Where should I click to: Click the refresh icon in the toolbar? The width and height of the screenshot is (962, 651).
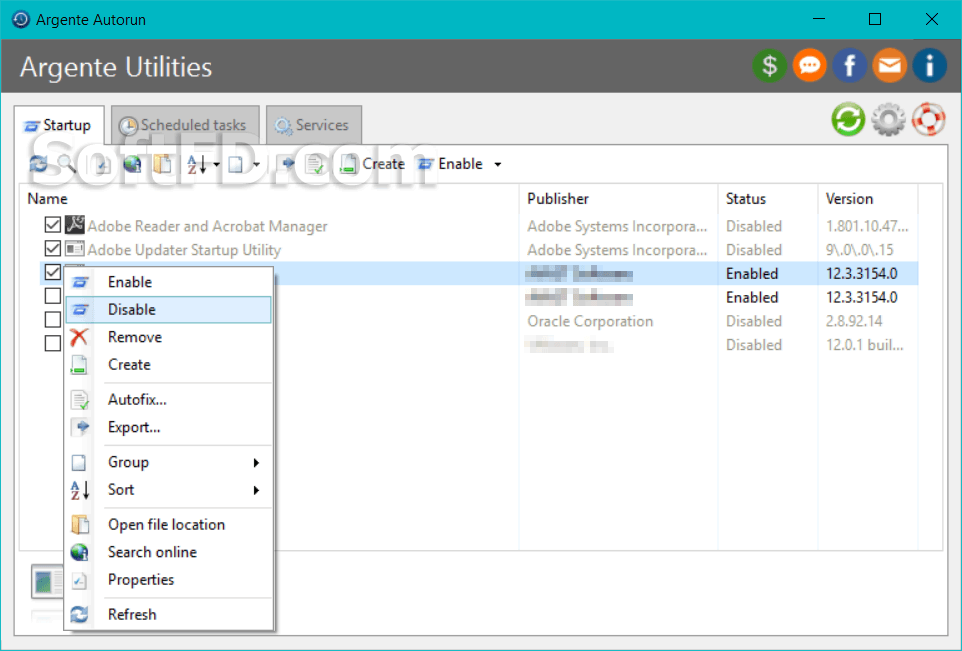click(x=38, y=164)
